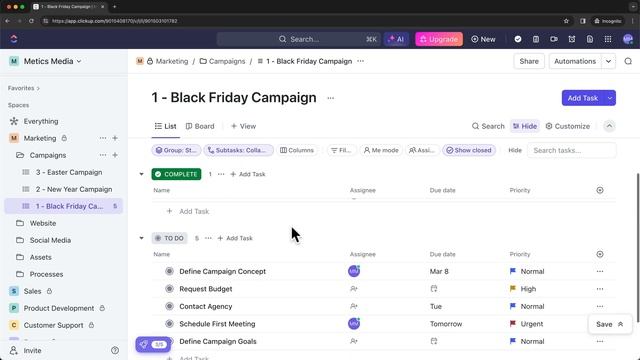This screenshot has height=360, width=640.
Task: Toggle Show closed filter
Action: 469,150
